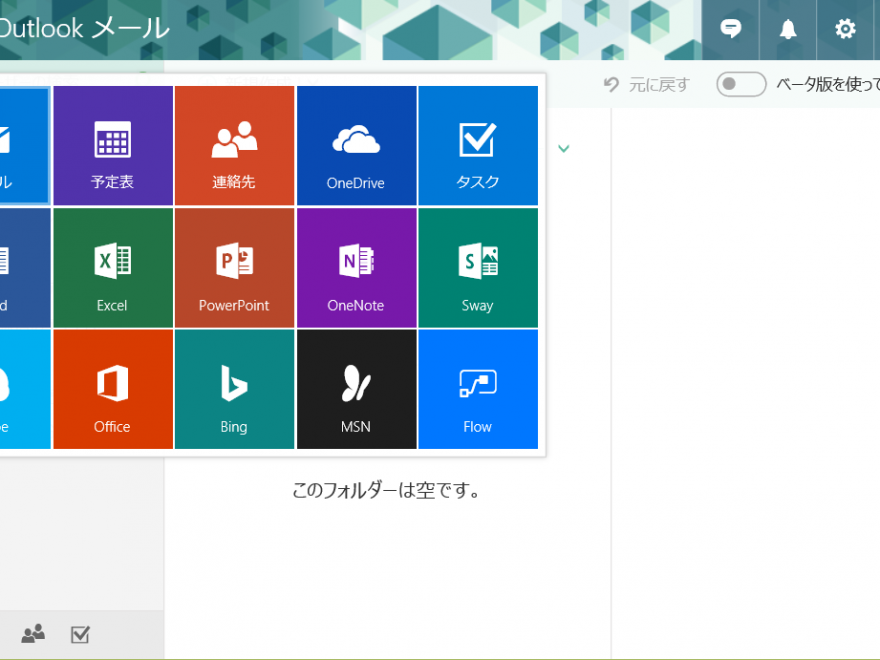Open the MSN tile
Screen dimensions: 880x660
click(x=356, y=389)
